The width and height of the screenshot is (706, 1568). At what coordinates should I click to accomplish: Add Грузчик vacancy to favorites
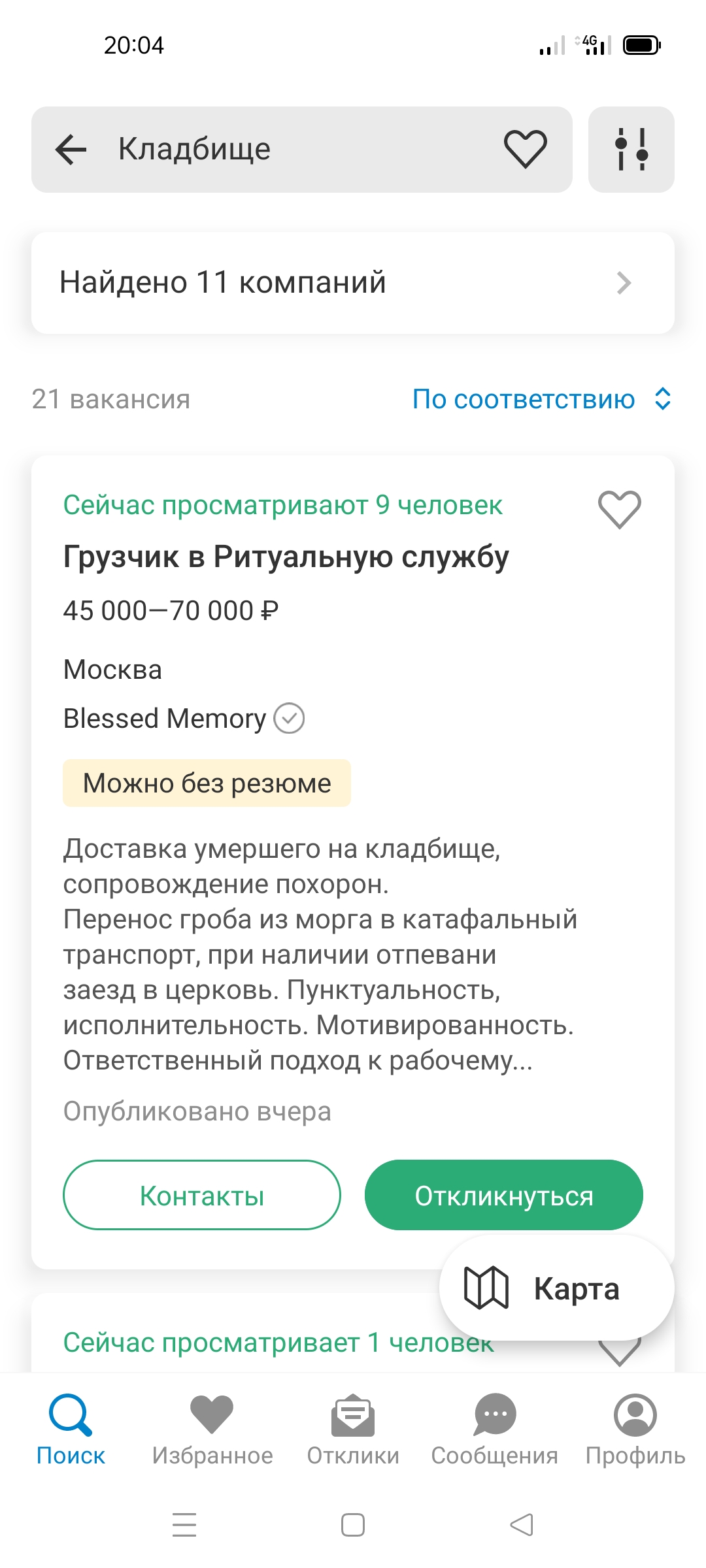(x=619, y=509)
